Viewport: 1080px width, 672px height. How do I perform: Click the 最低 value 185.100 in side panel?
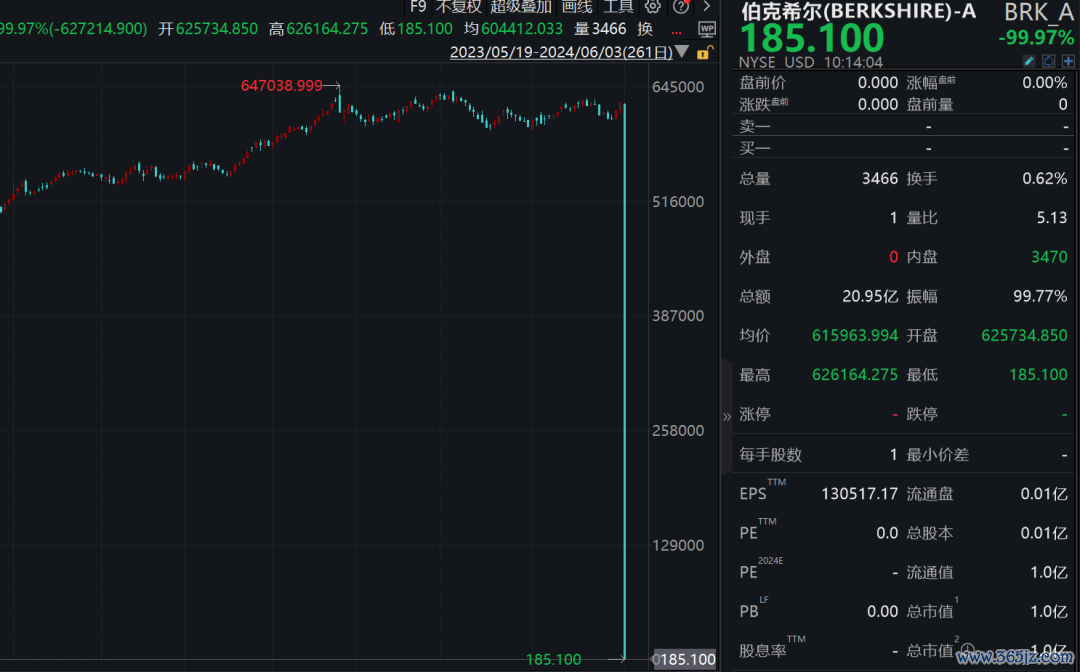(x=1038, y=375)
